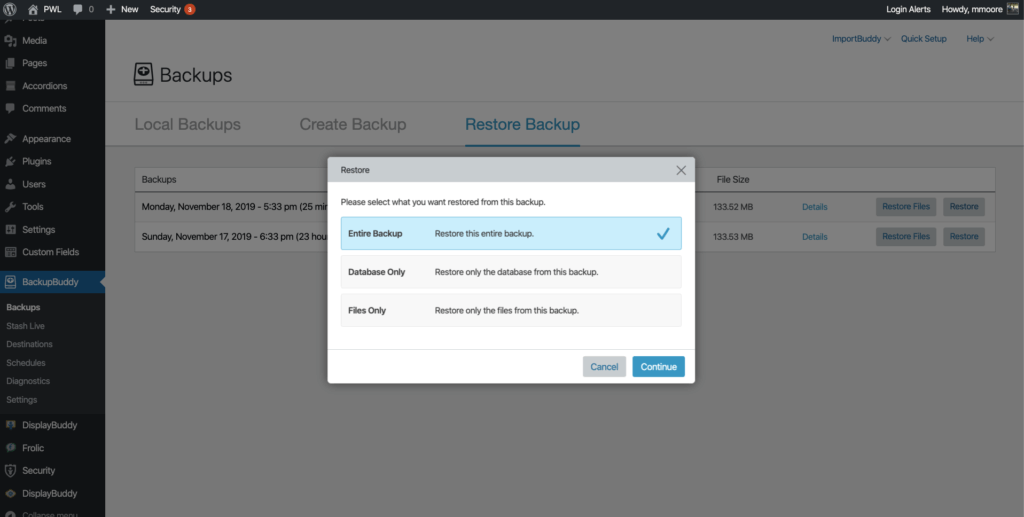Open the comments bubble icon in admin bar

pos(78,10)
